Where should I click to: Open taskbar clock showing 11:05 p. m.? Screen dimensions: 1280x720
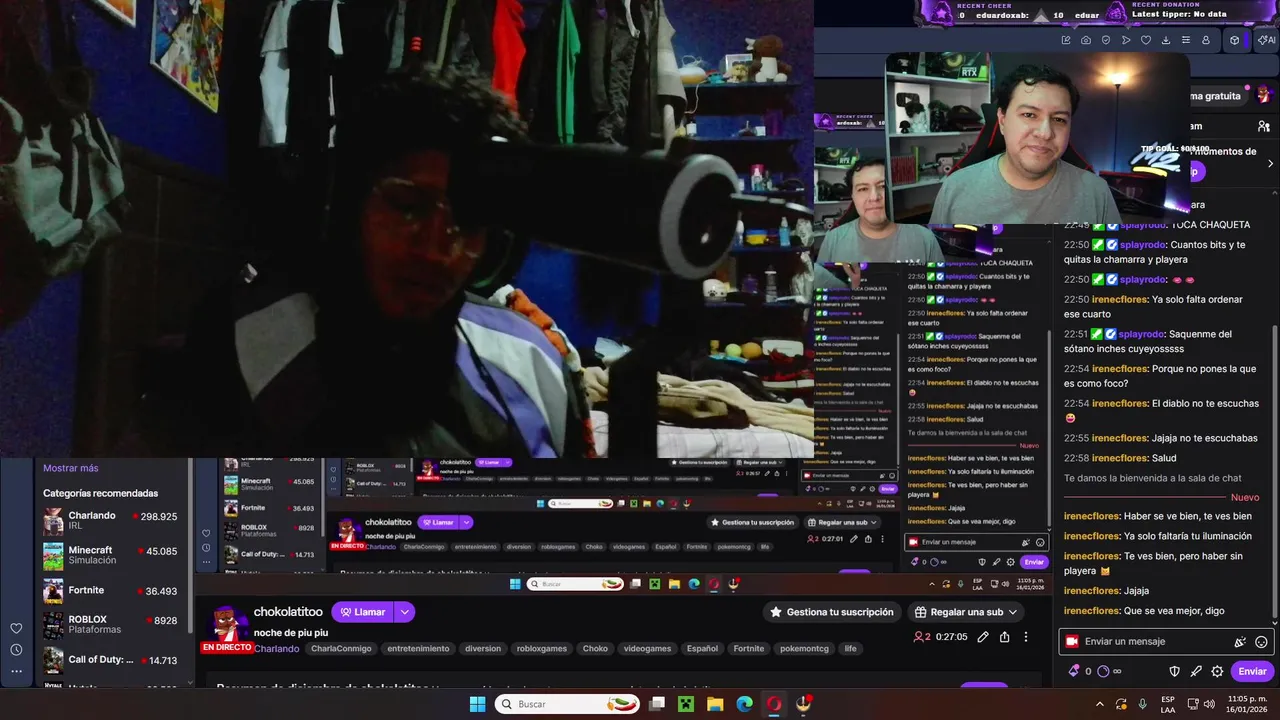click(1245, 704)
